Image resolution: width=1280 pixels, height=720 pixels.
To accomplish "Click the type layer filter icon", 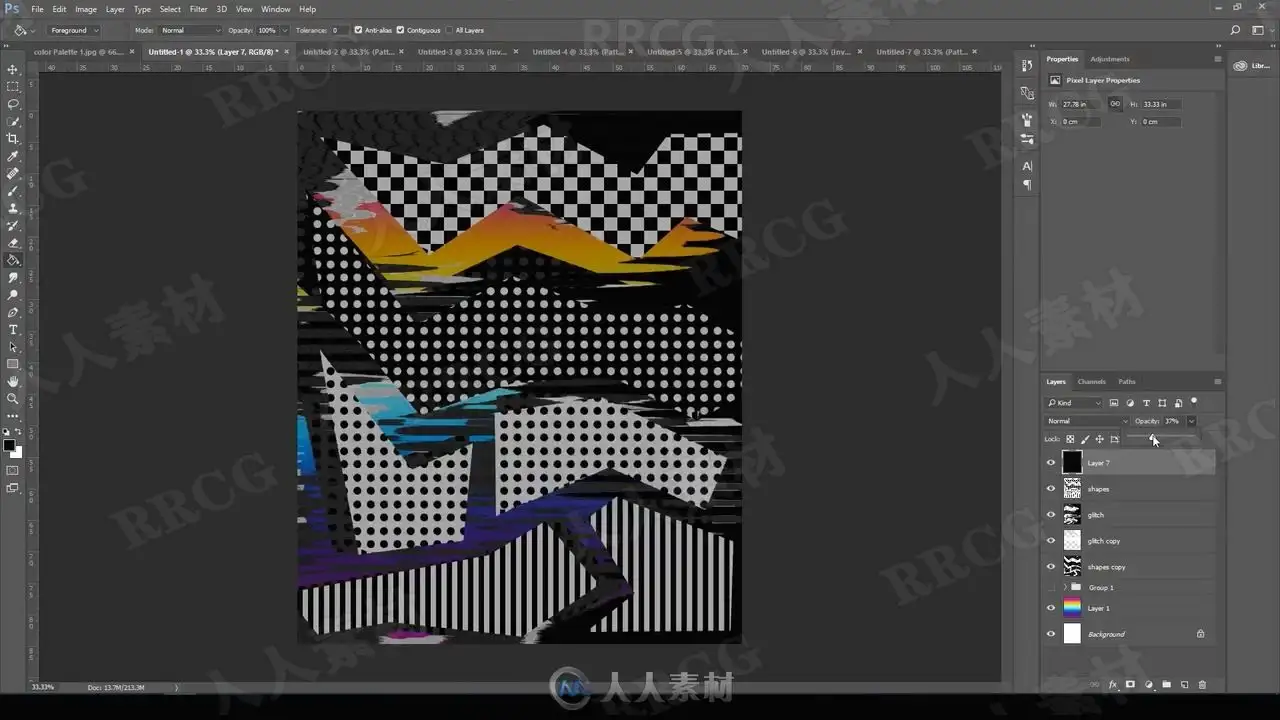I will coord(1146,403).
